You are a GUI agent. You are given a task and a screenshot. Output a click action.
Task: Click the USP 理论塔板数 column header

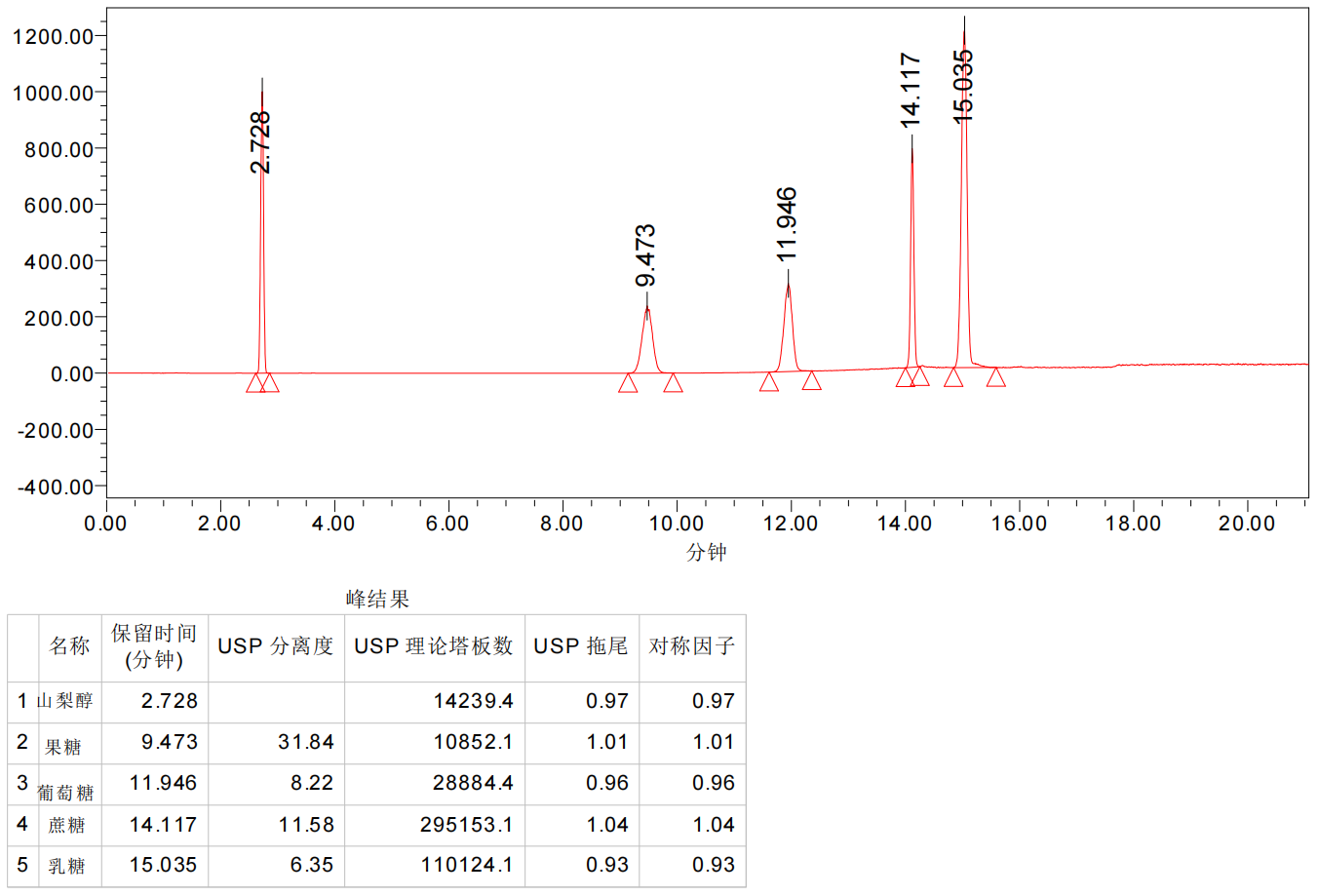pos(434,646)
